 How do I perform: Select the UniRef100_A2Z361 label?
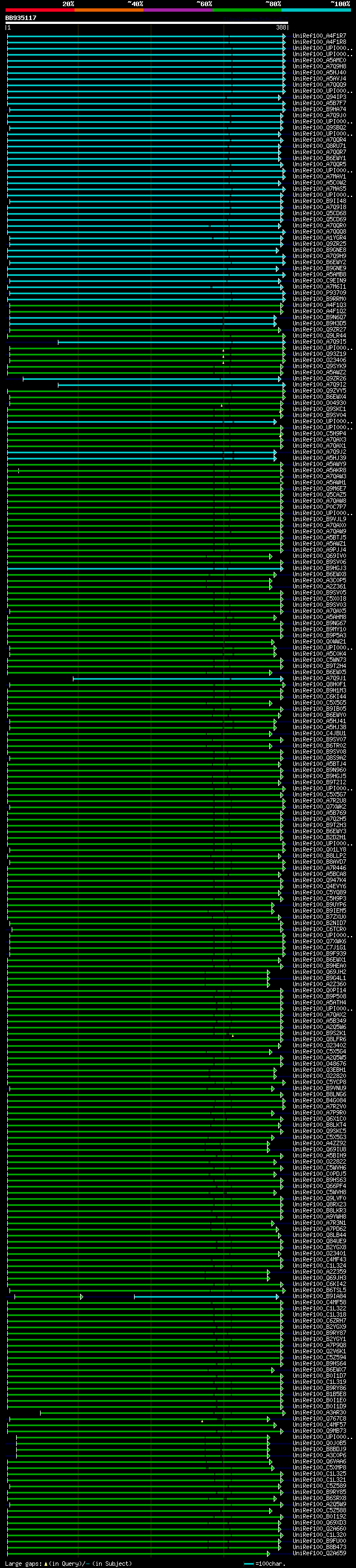(319, 586)
